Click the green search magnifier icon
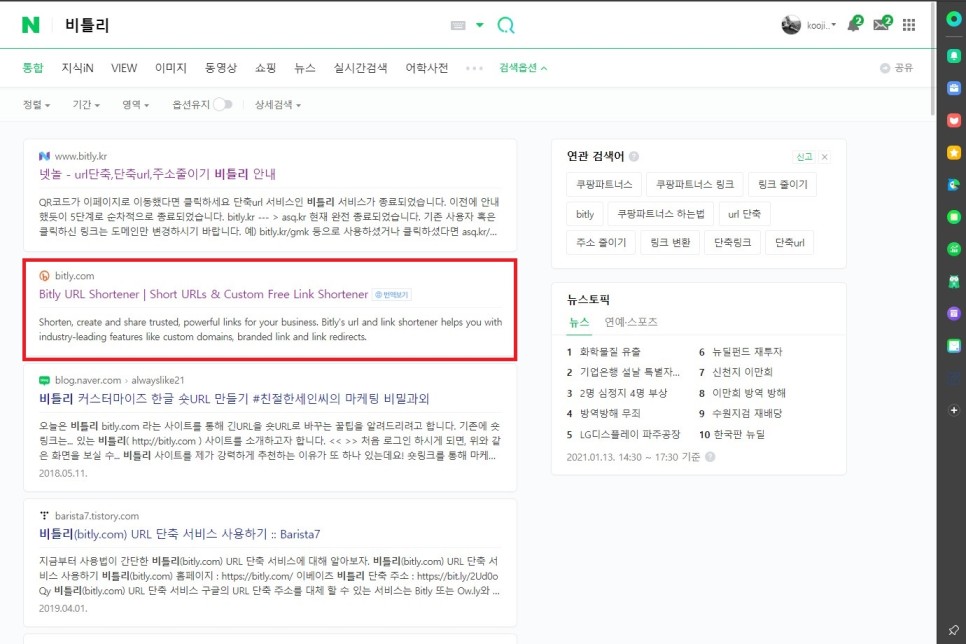Image resolution: width=966 pixels, height=644 pixels. coord(506,25)
